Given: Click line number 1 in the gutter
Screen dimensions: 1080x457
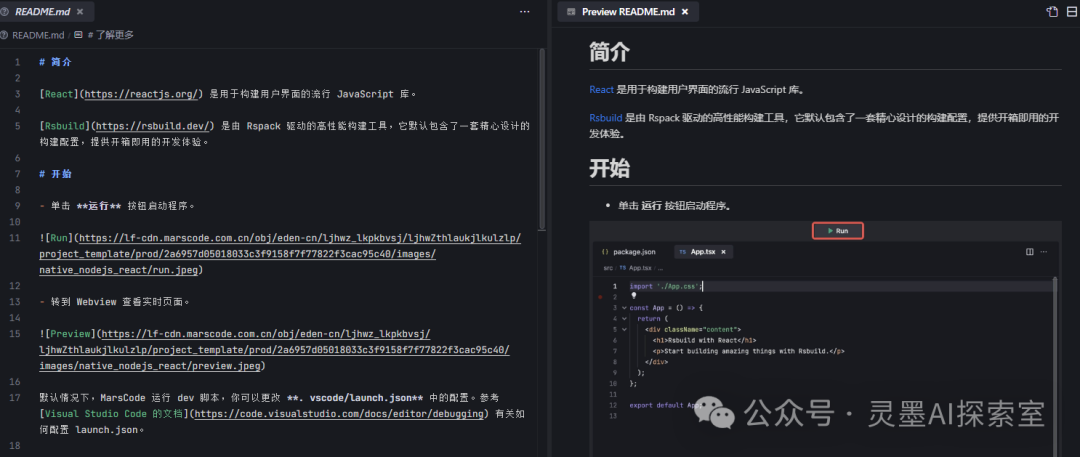Looking at the screenshot, I should (17, 62).
